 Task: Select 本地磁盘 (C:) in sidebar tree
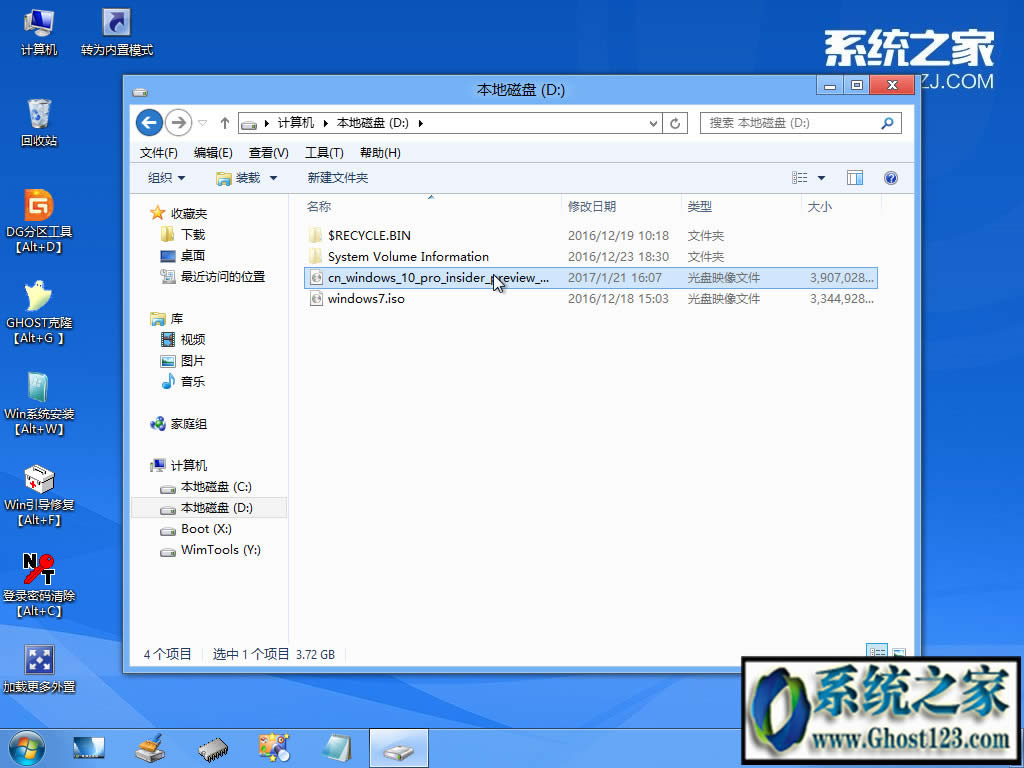(x=215, y=487)
